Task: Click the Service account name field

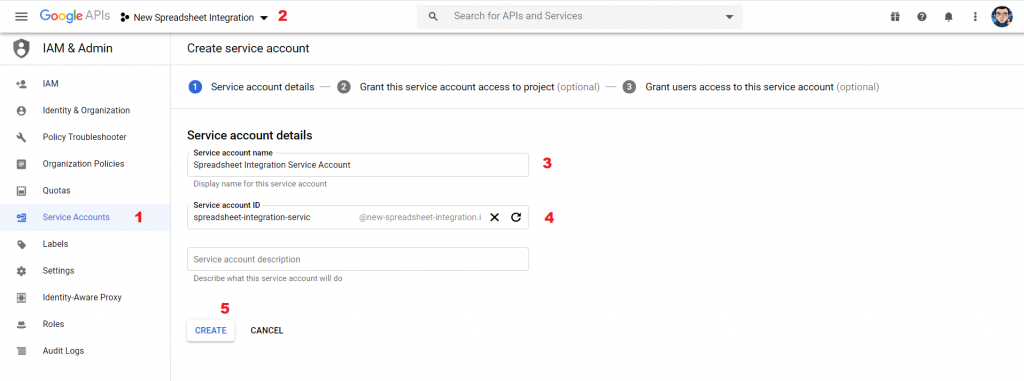Action: tap(358, 165)
